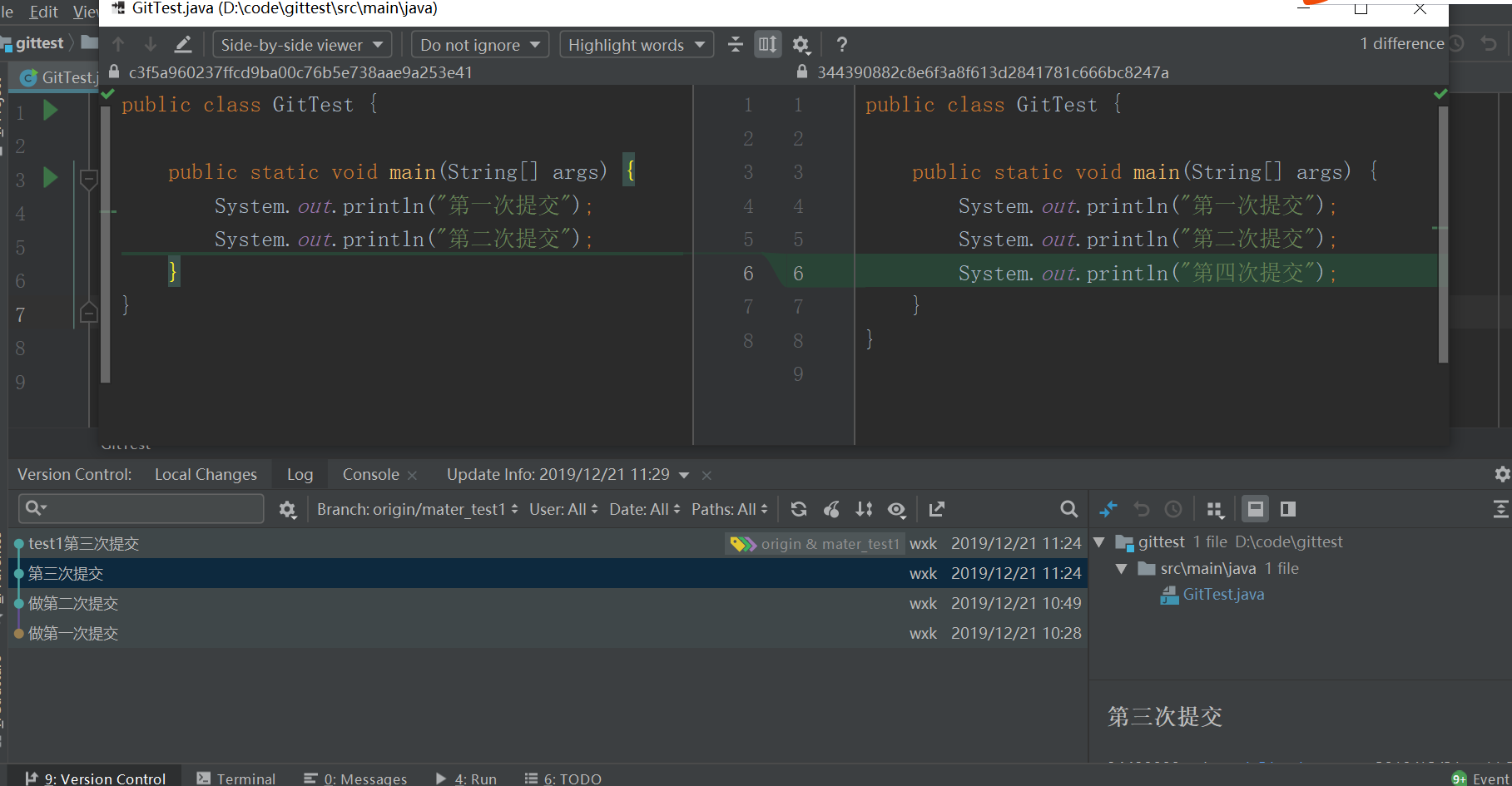Open 6: TODO tool window

pos(563,779)
